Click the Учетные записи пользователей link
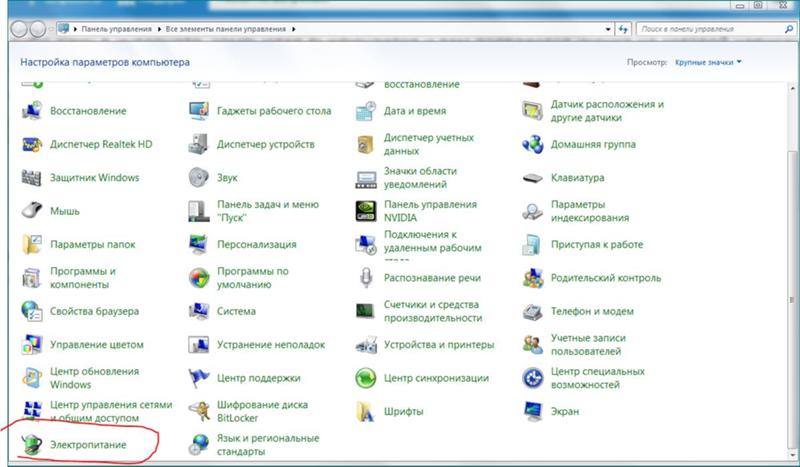This screenshot has width=800, height=467. (587, 345)
